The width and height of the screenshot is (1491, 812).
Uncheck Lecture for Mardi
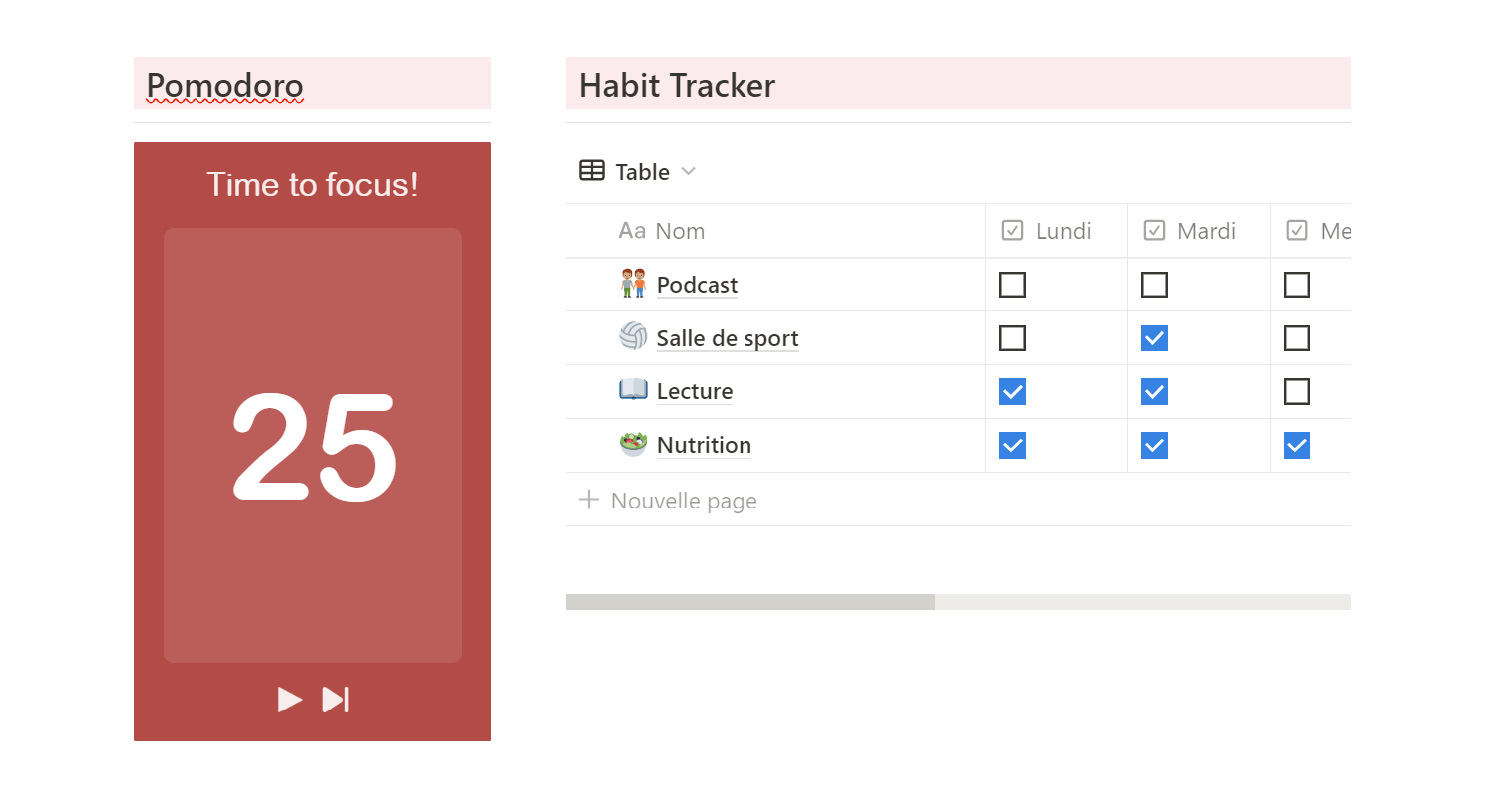click(x=1154, y=392)
